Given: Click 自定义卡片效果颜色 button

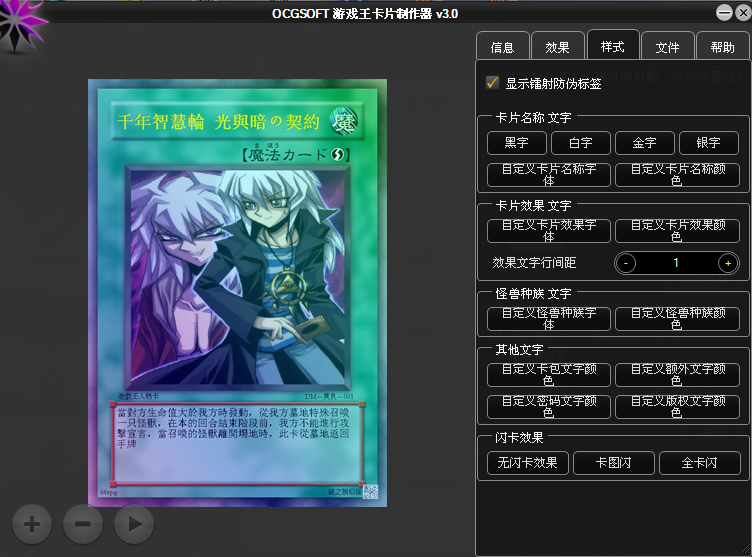Looking at the screenshot, I should click(x=677, y=231).
